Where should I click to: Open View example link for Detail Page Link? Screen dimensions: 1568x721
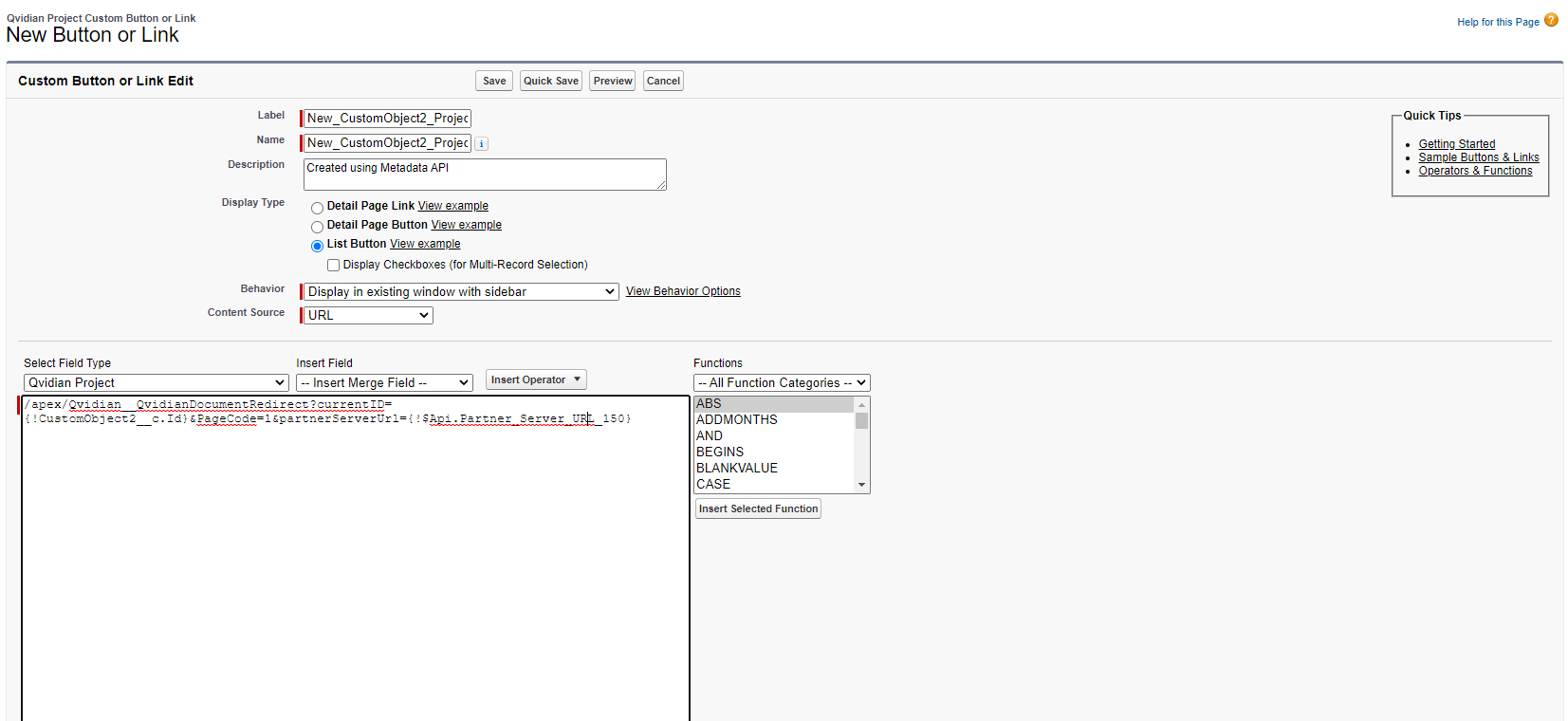coord(453,206)
